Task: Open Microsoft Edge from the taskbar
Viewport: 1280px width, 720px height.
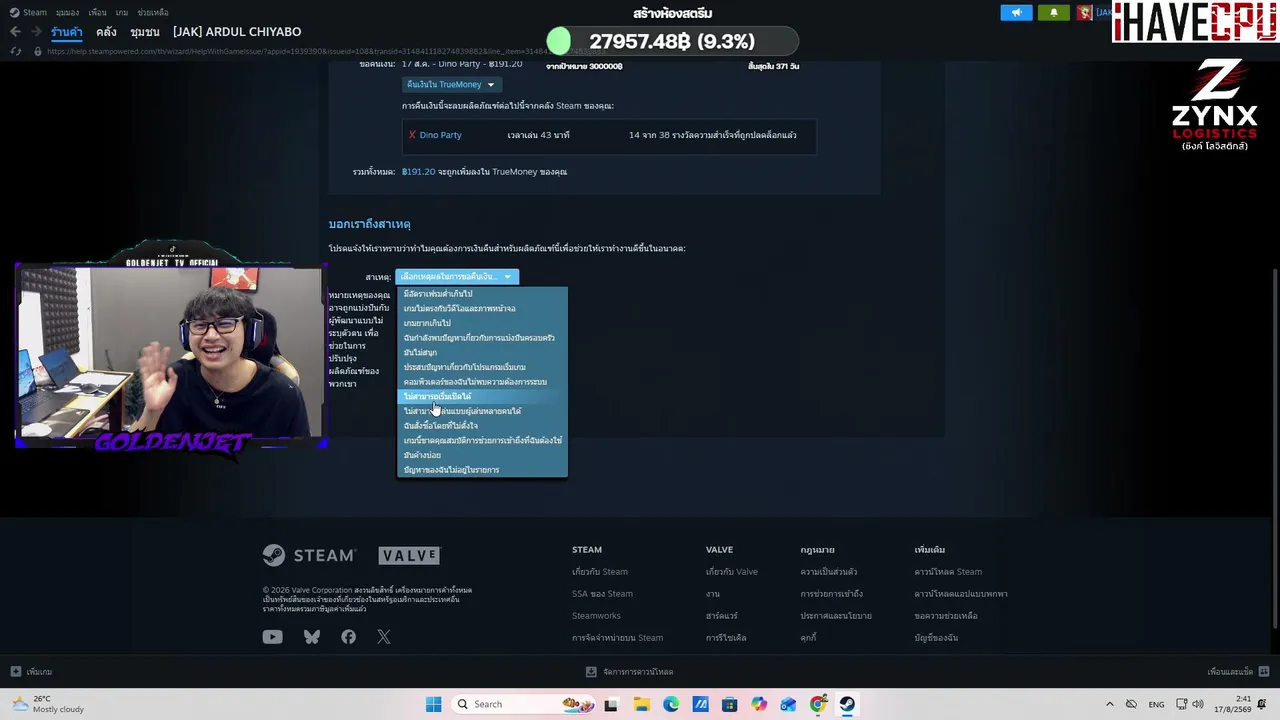Action: click(671, 704)
